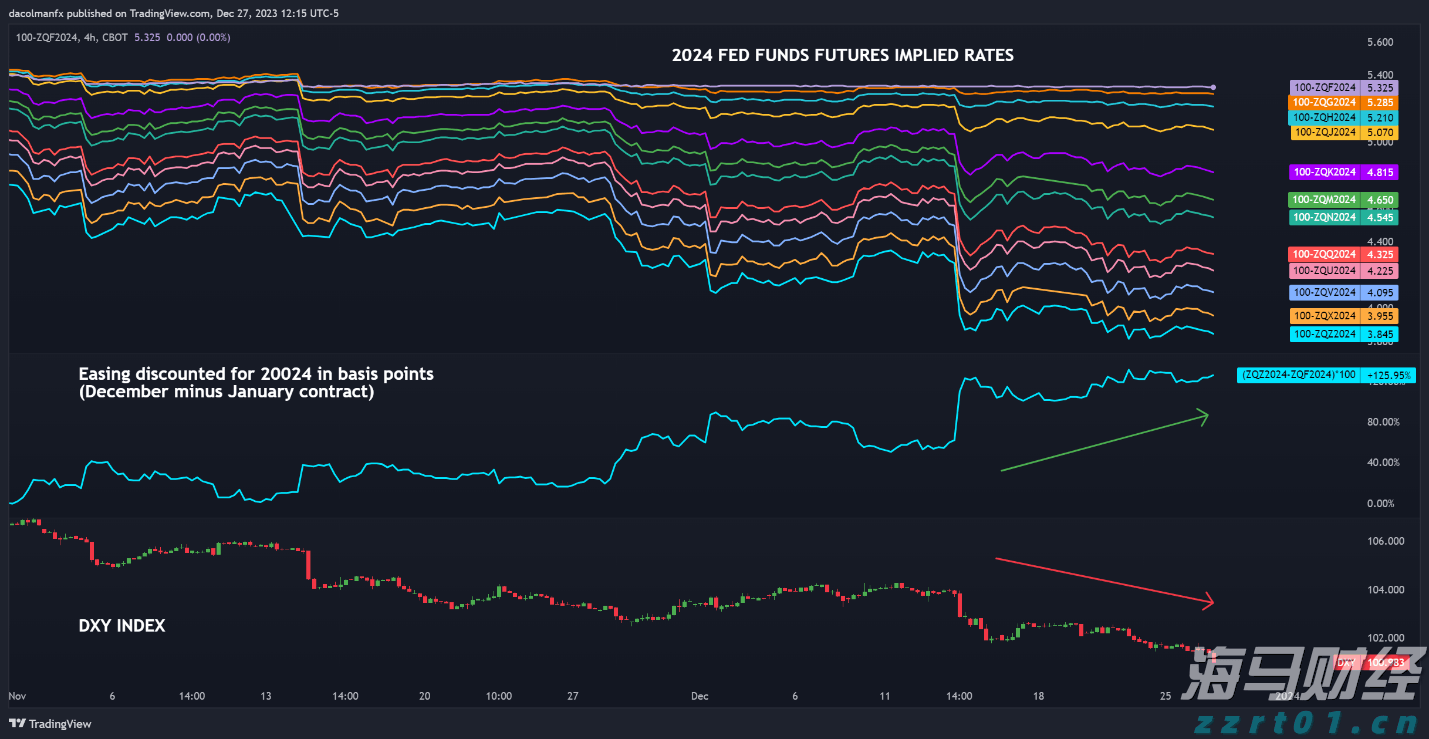The width and height of the screenshot is (1429, 739).
Task: Select the purple 100-ZQK2024 label
Action: tap(1345, 172)
